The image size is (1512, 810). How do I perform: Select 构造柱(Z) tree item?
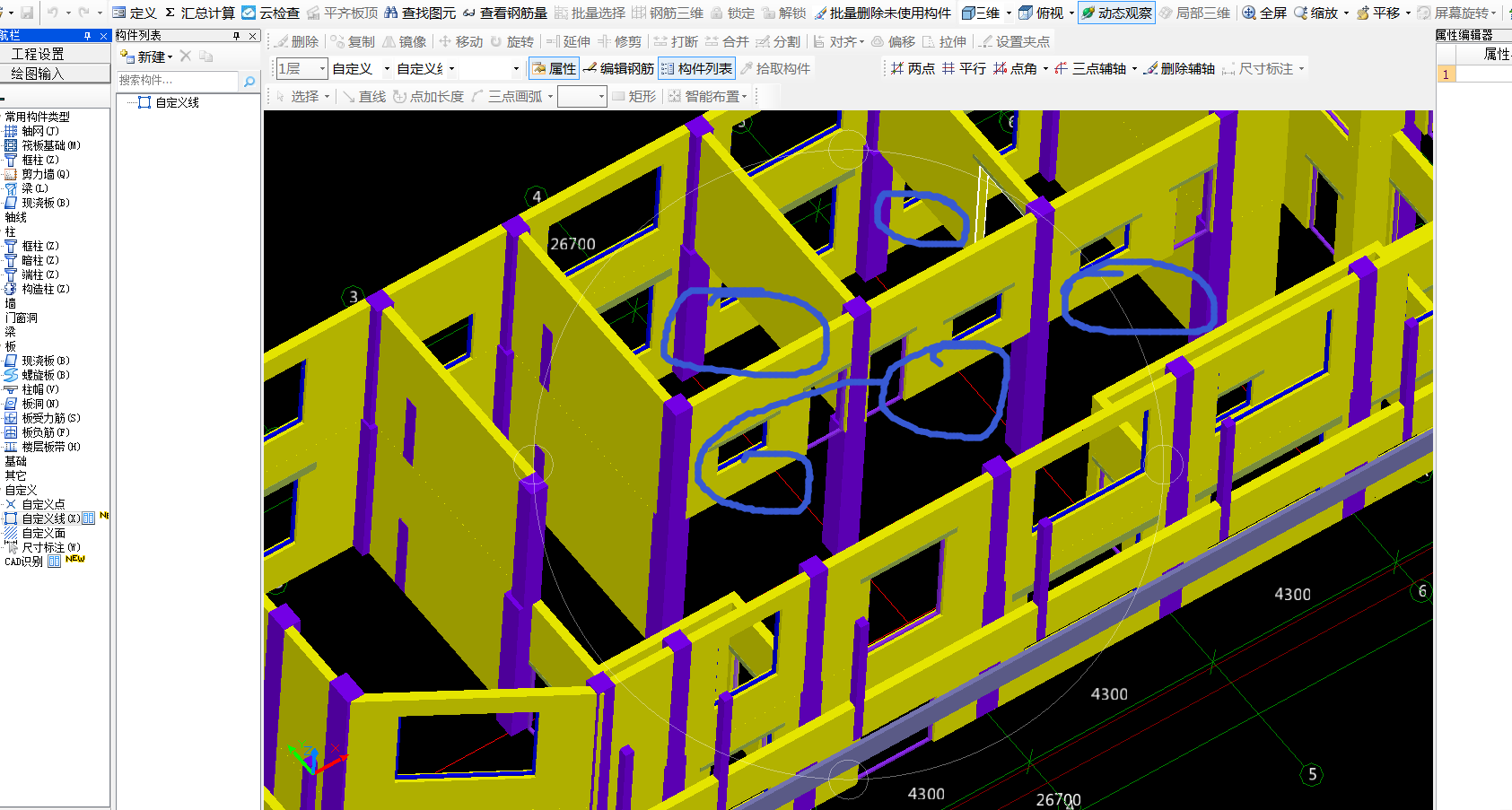coord(37,289)
